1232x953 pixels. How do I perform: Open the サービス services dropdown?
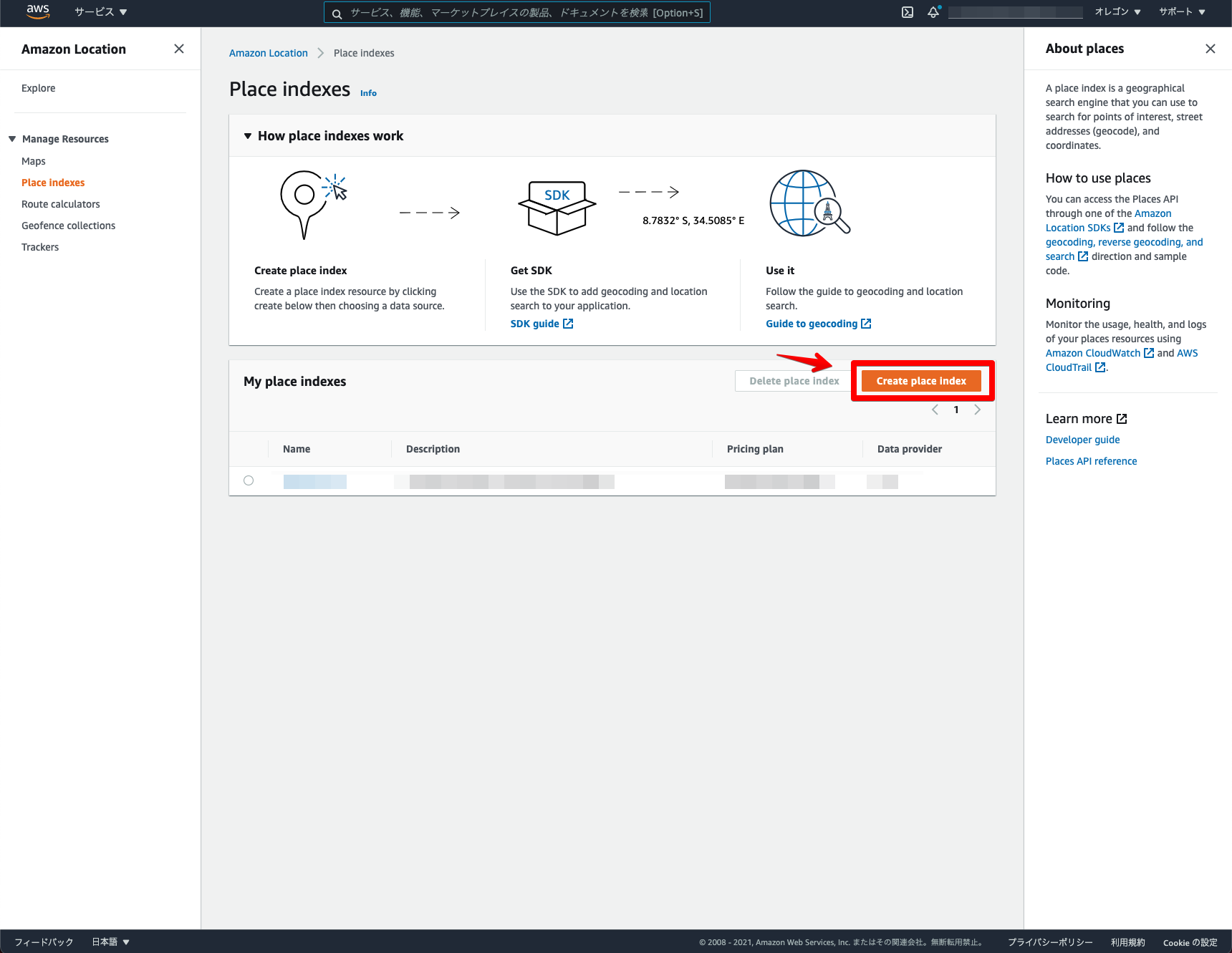[101, 12]
